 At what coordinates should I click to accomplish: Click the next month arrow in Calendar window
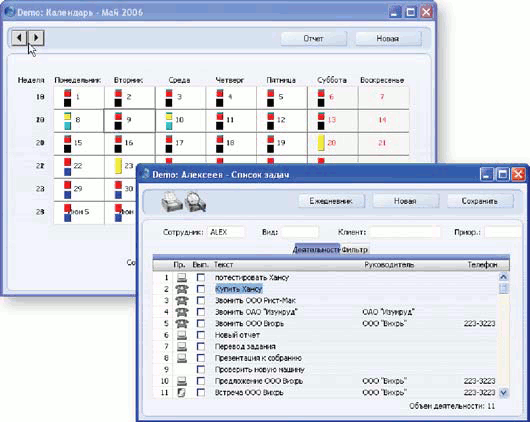(x=36, y=37)
